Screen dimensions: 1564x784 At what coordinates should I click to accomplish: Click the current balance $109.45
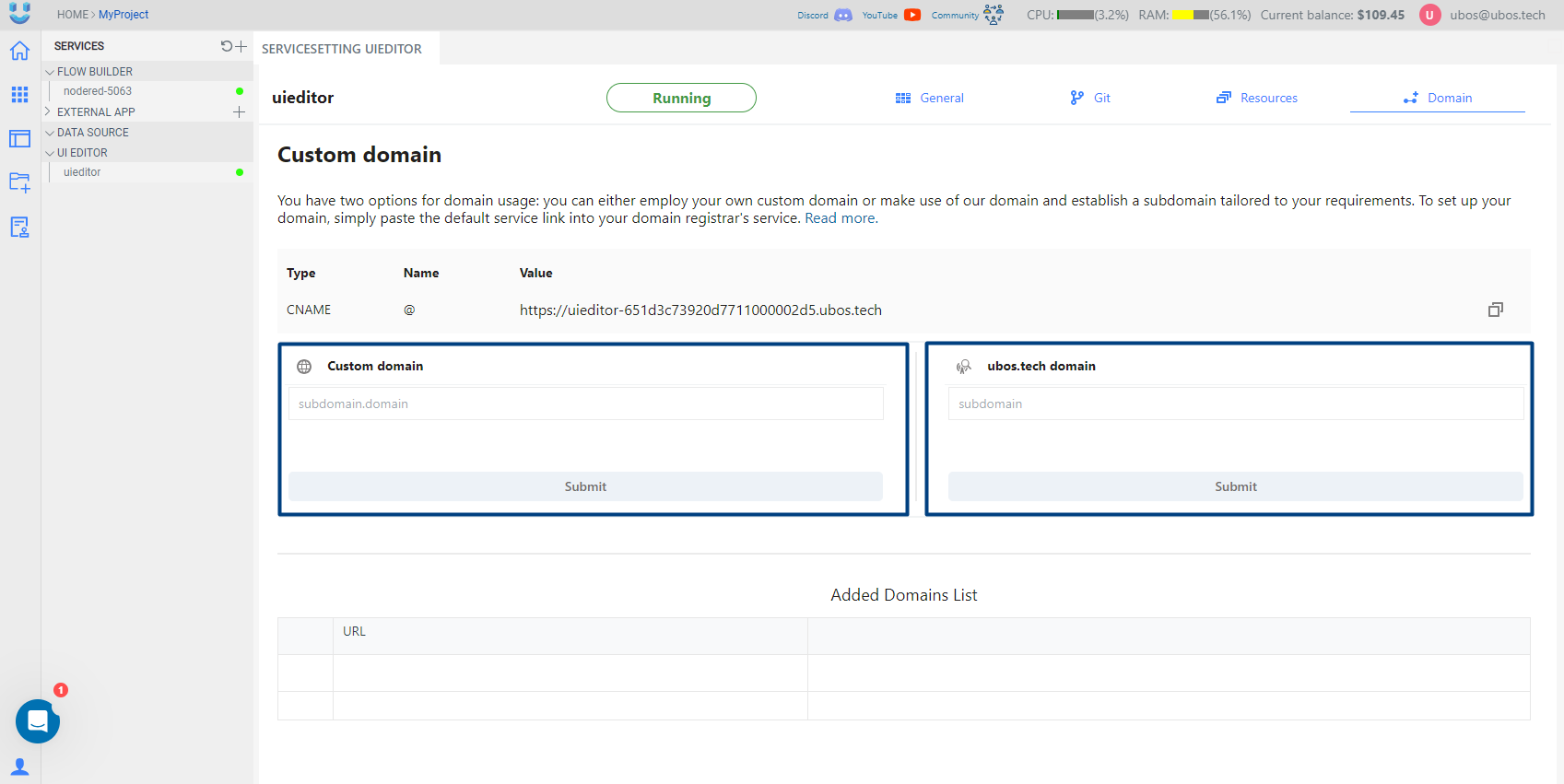click(1381, 15)
